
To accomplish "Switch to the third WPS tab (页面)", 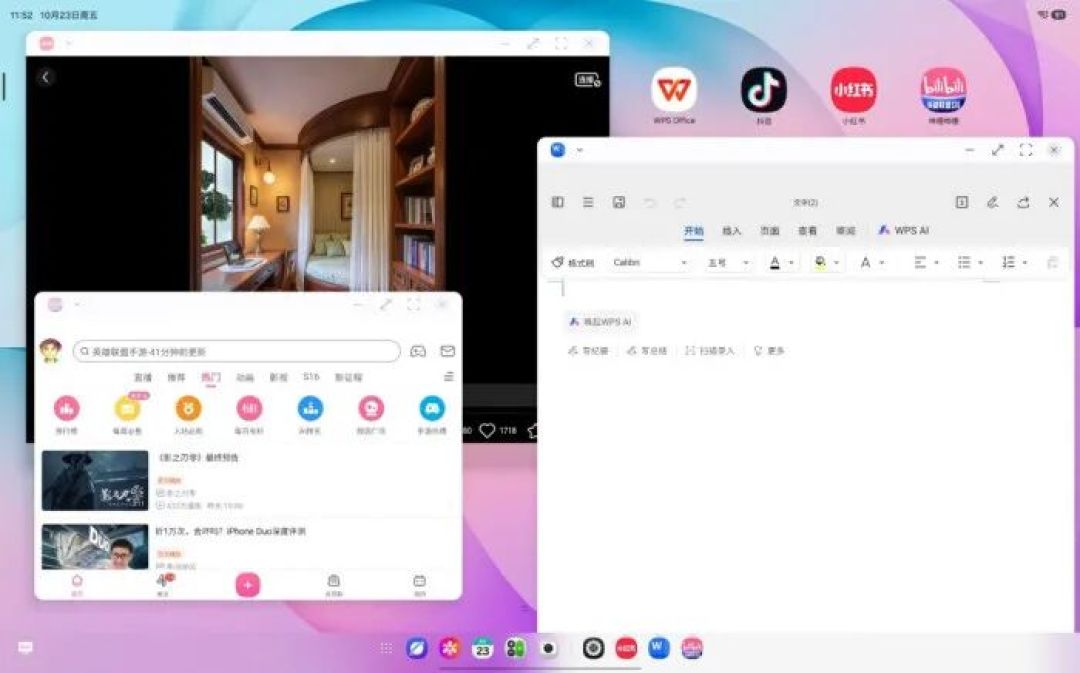I will click(x=769, y=231).
